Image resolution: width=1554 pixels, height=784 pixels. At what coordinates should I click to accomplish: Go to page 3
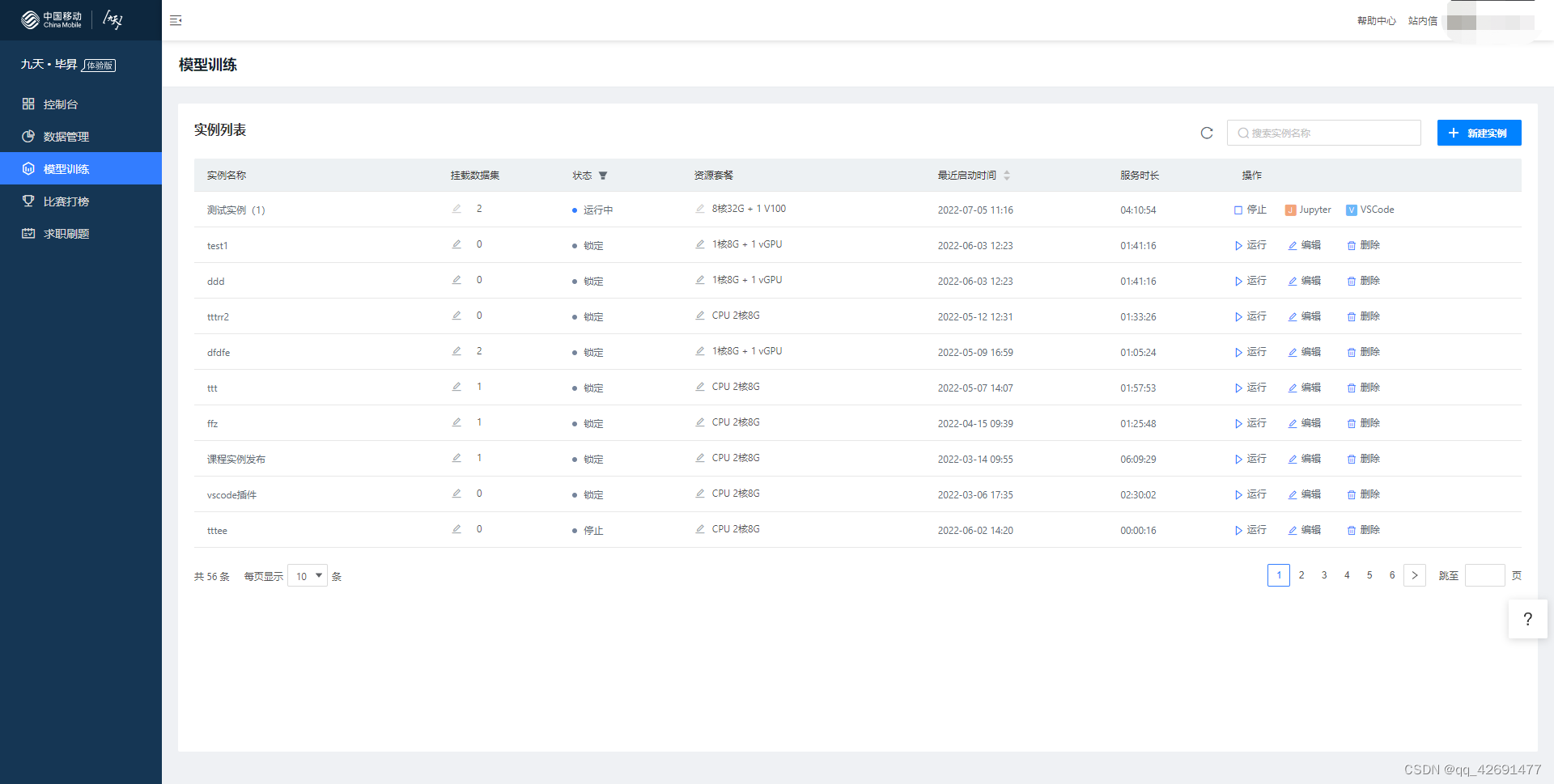[1324, 575]
